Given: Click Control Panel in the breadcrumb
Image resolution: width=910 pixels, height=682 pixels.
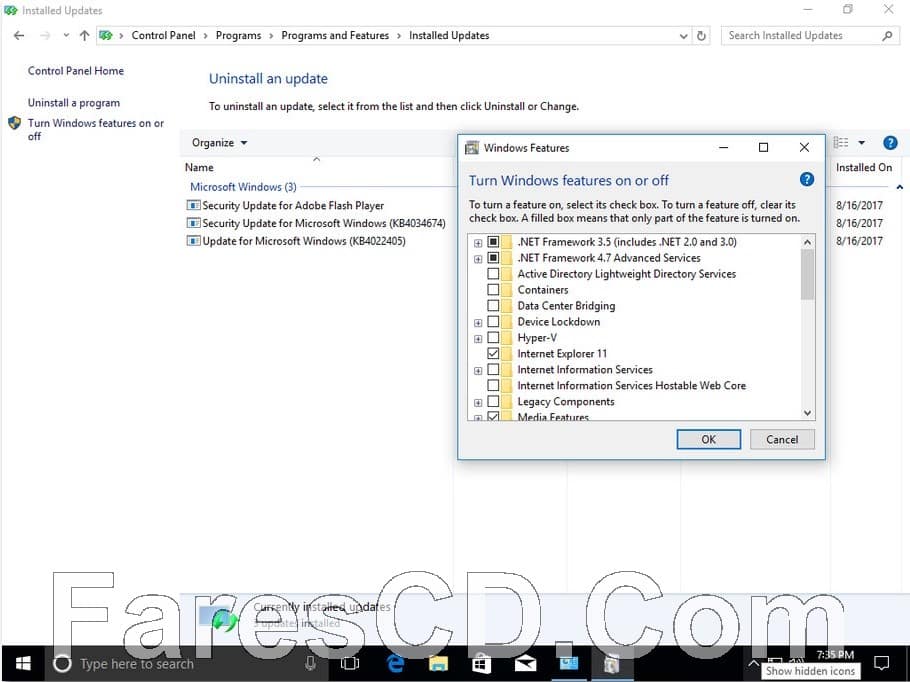Looking at the screenshot, I should (163, 35).
